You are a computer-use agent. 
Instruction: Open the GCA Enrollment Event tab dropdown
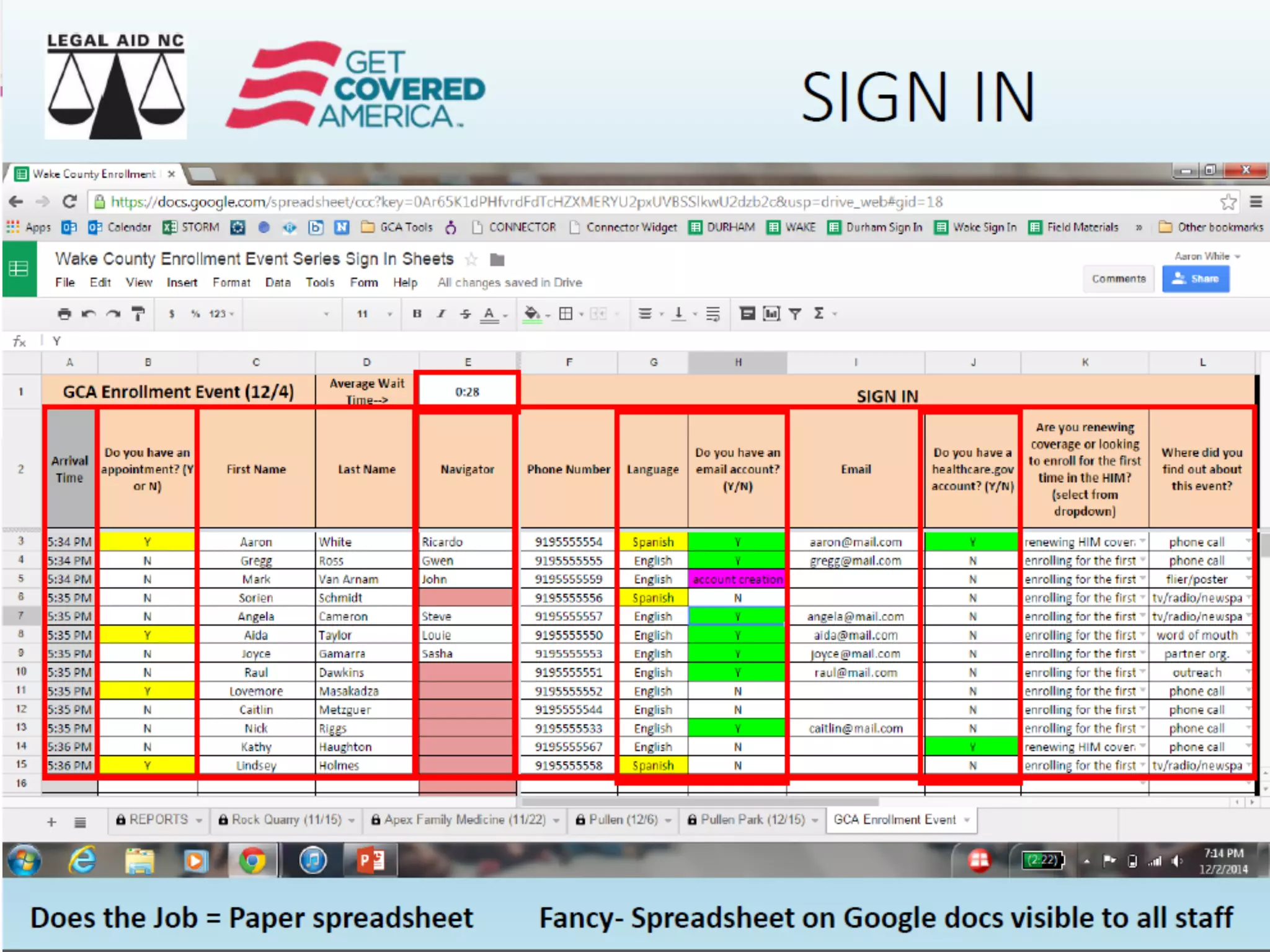point(966,821)
